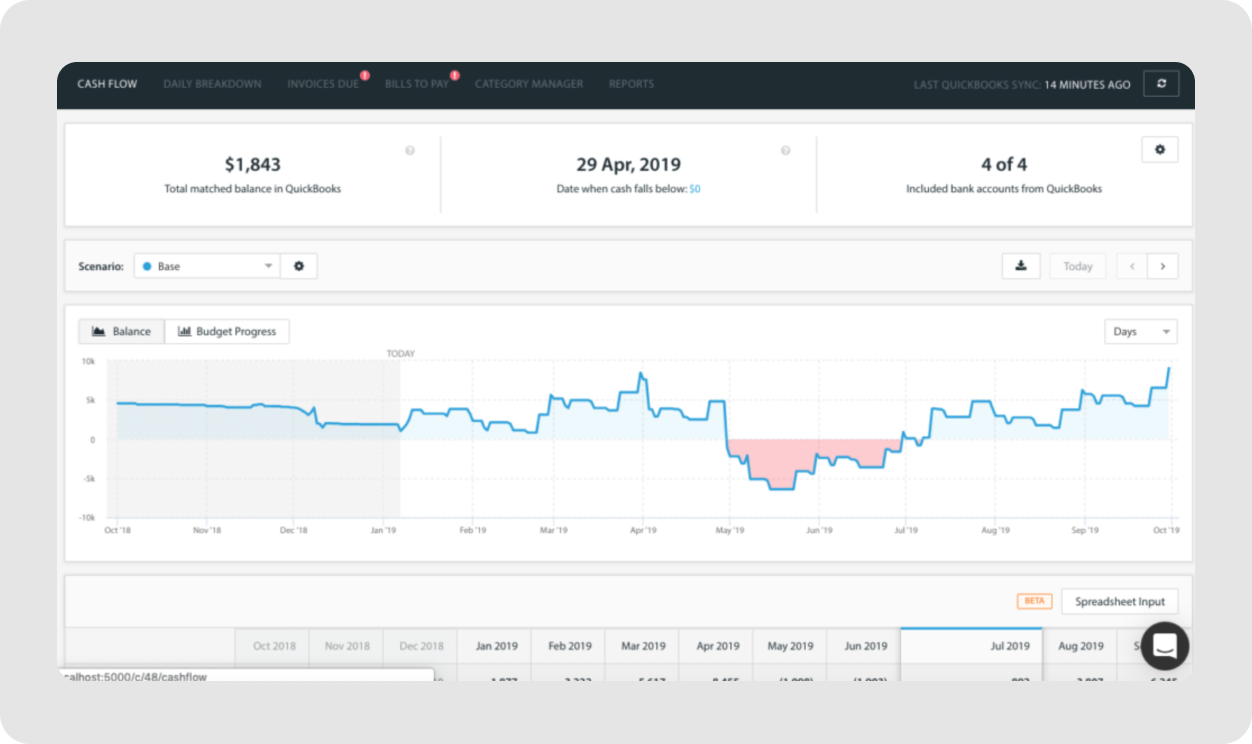Switch to Balance chart view
The height and width of the screenshot is (744, 1252).
121,331
